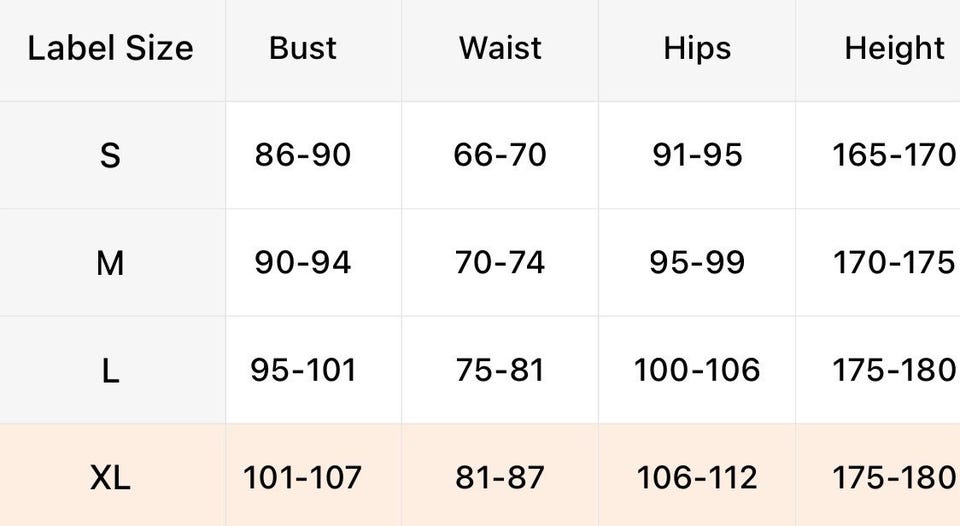Image resolution: width=960 pixels, height=526 pixels.
Task: Click the 81-87 waist cell in XL row
Action: click(x=500, y=478)
